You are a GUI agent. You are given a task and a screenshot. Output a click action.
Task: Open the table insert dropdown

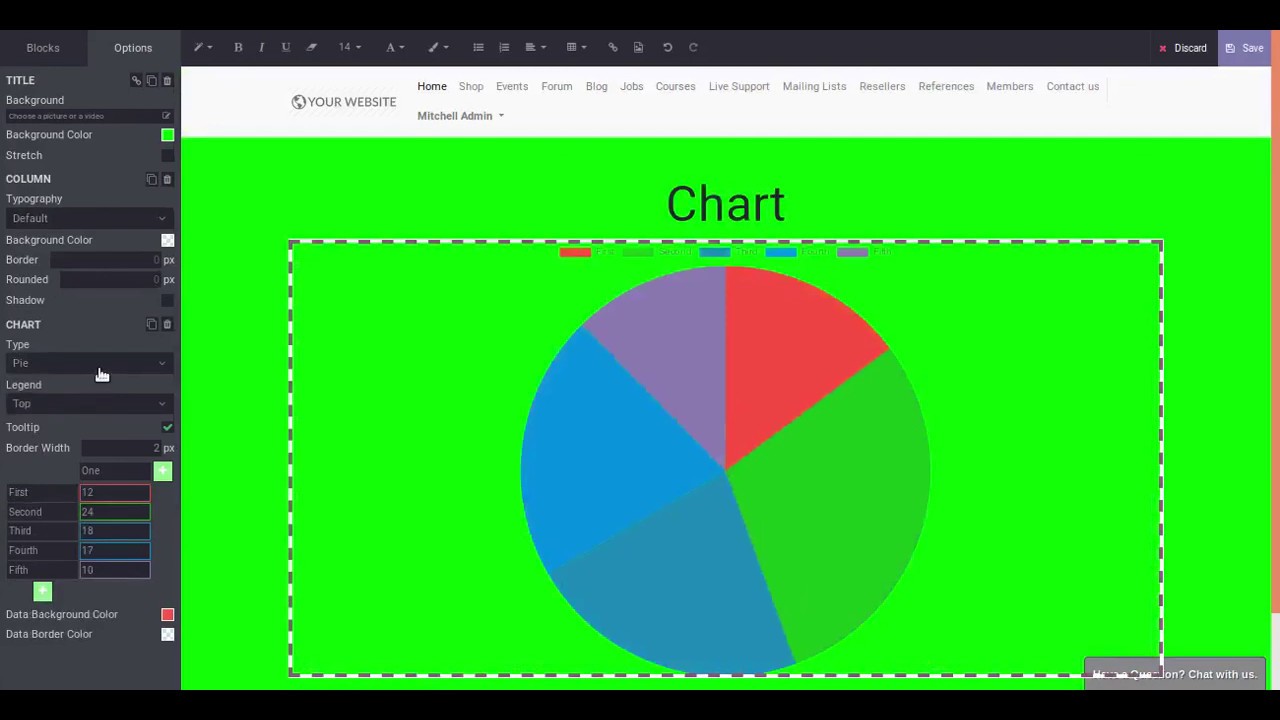point(577,47)
